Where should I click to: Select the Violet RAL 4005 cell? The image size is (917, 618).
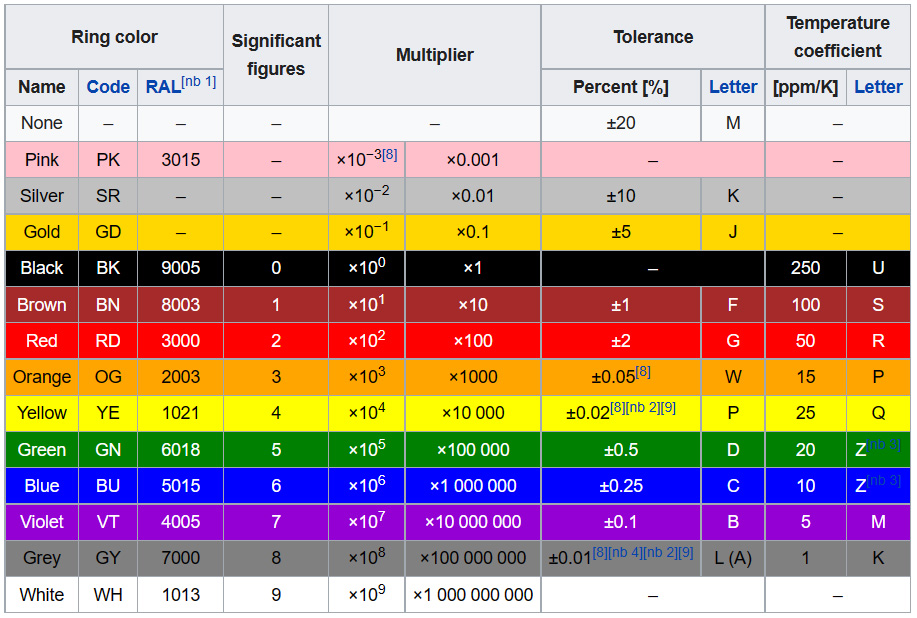[x=179, y=522]
